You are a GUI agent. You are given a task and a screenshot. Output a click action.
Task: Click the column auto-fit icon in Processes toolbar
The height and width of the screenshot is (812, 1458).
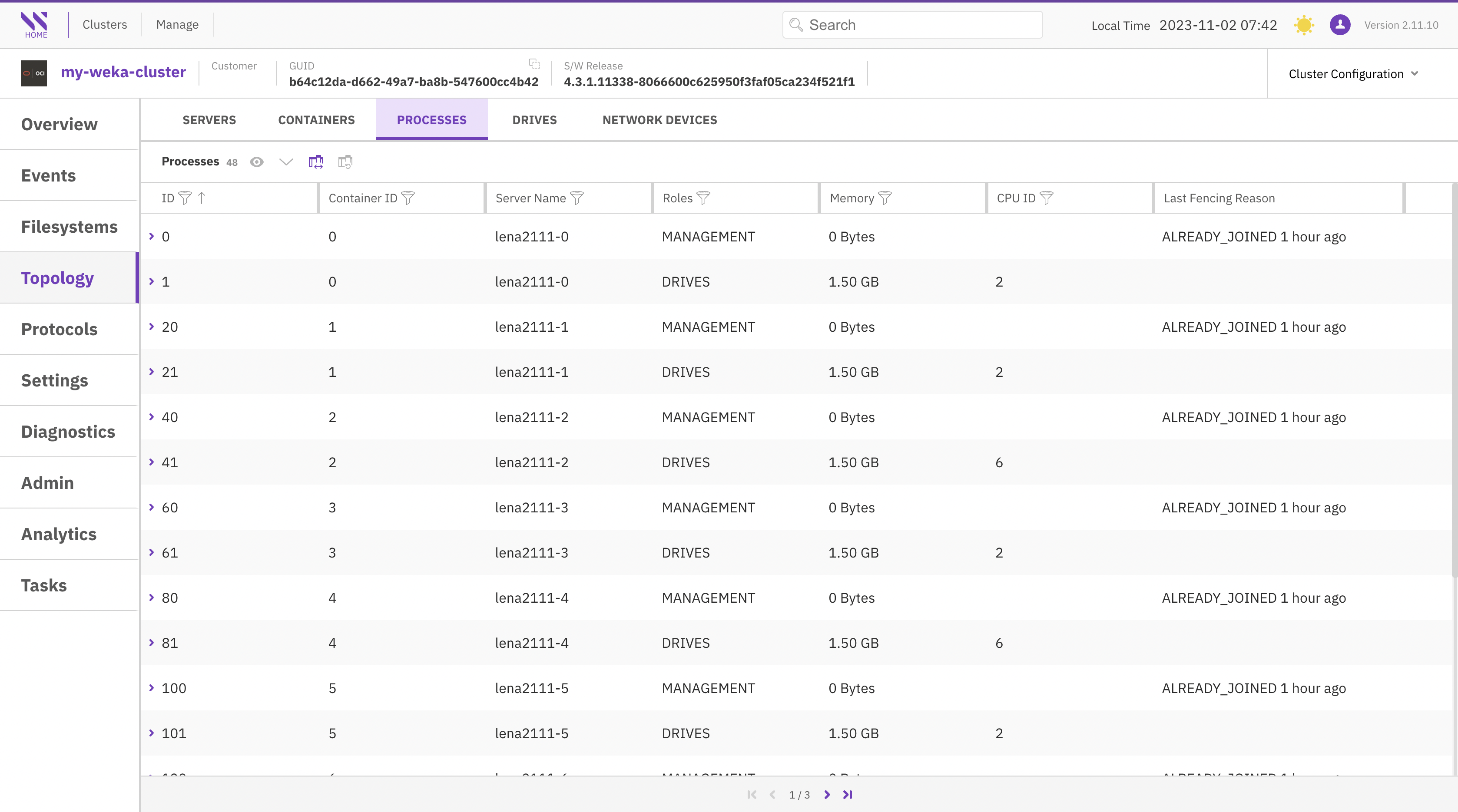click(x=315, y=162)
